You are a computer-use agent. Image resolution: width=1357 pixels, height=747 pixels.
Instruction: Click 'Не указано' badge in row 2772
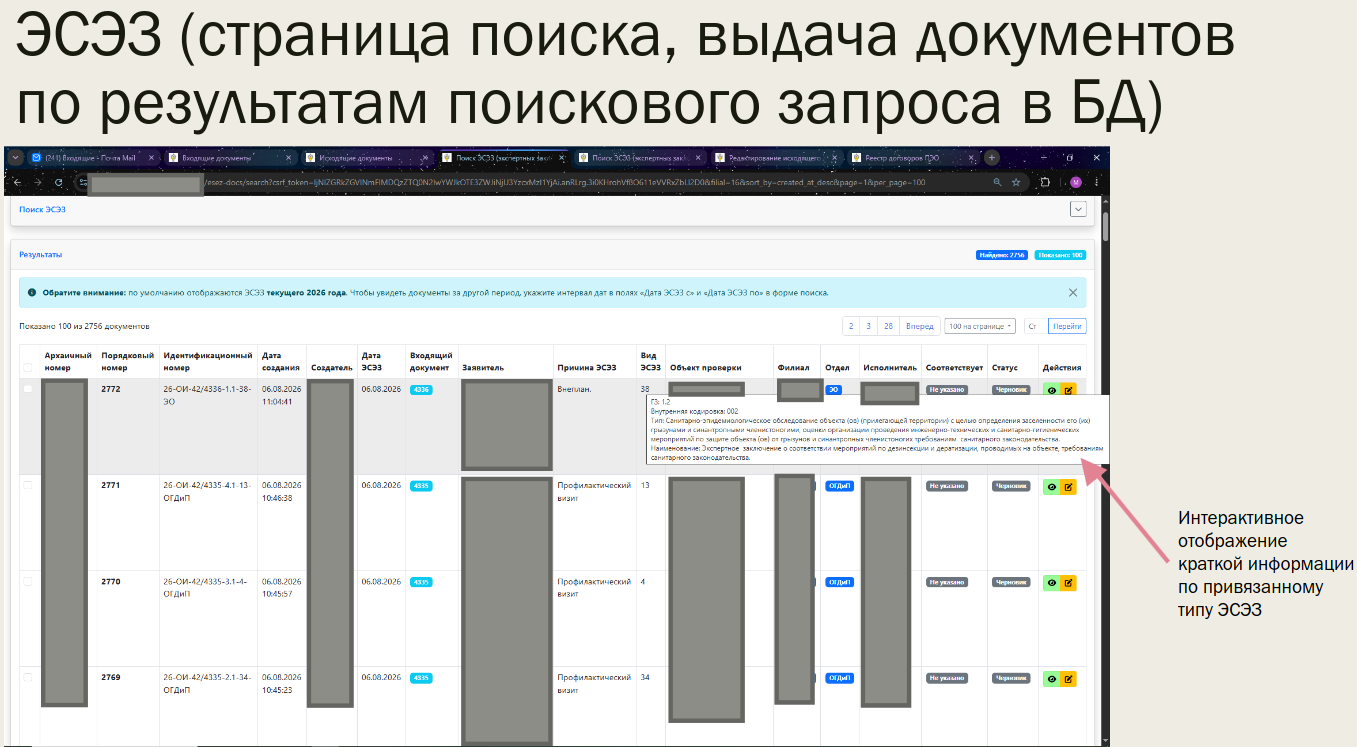[x=945, y=390]
